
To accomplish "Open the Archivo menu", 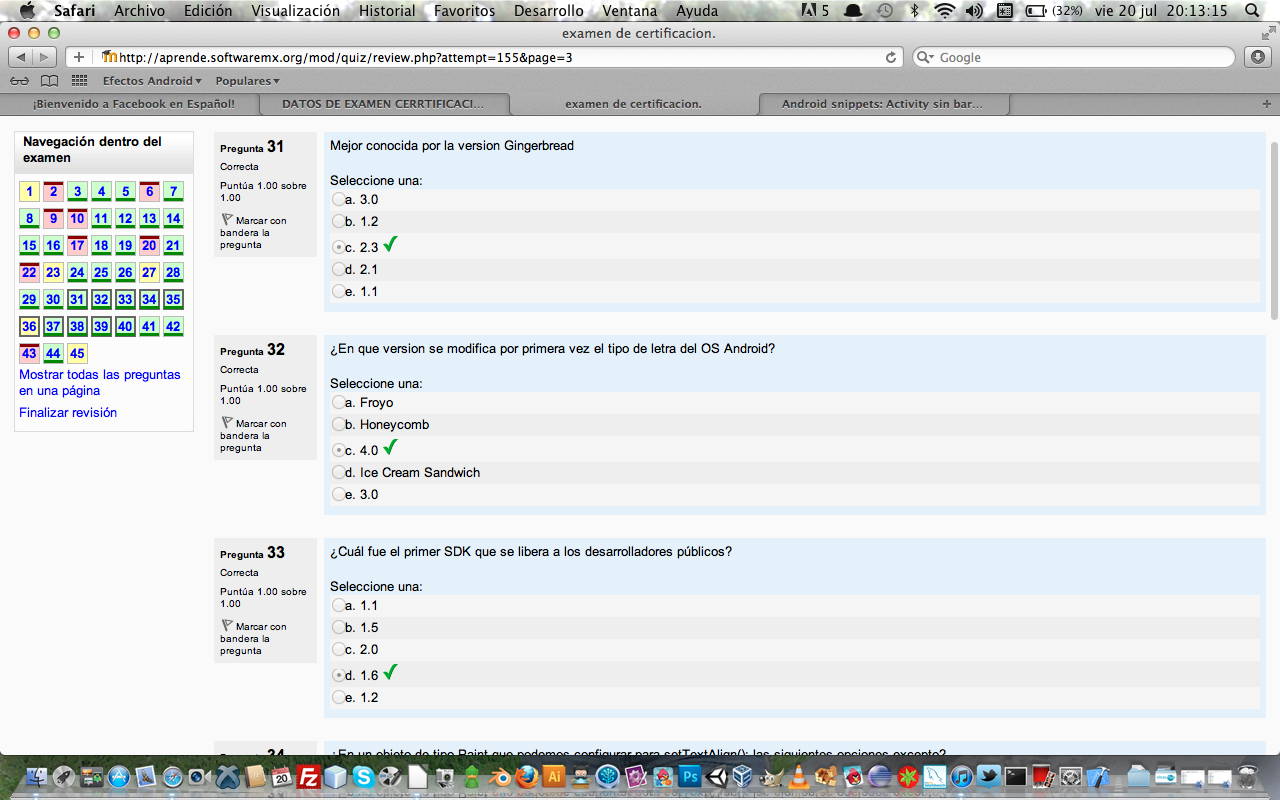I will click(140, 11).
